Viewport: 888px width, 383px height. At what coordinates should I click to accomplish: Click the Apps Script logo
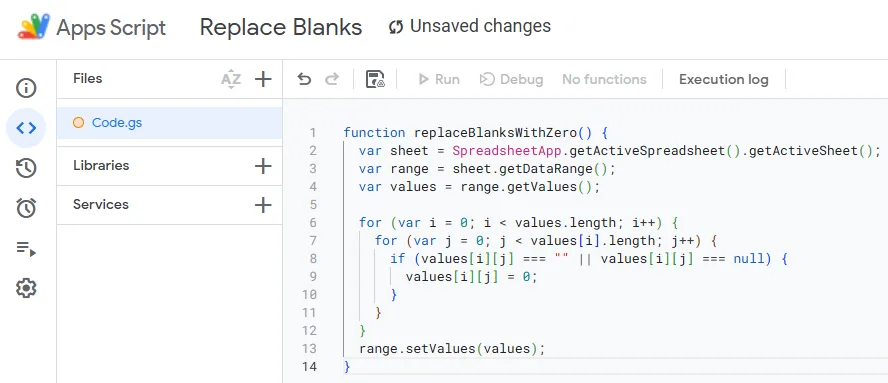point(35,27)
